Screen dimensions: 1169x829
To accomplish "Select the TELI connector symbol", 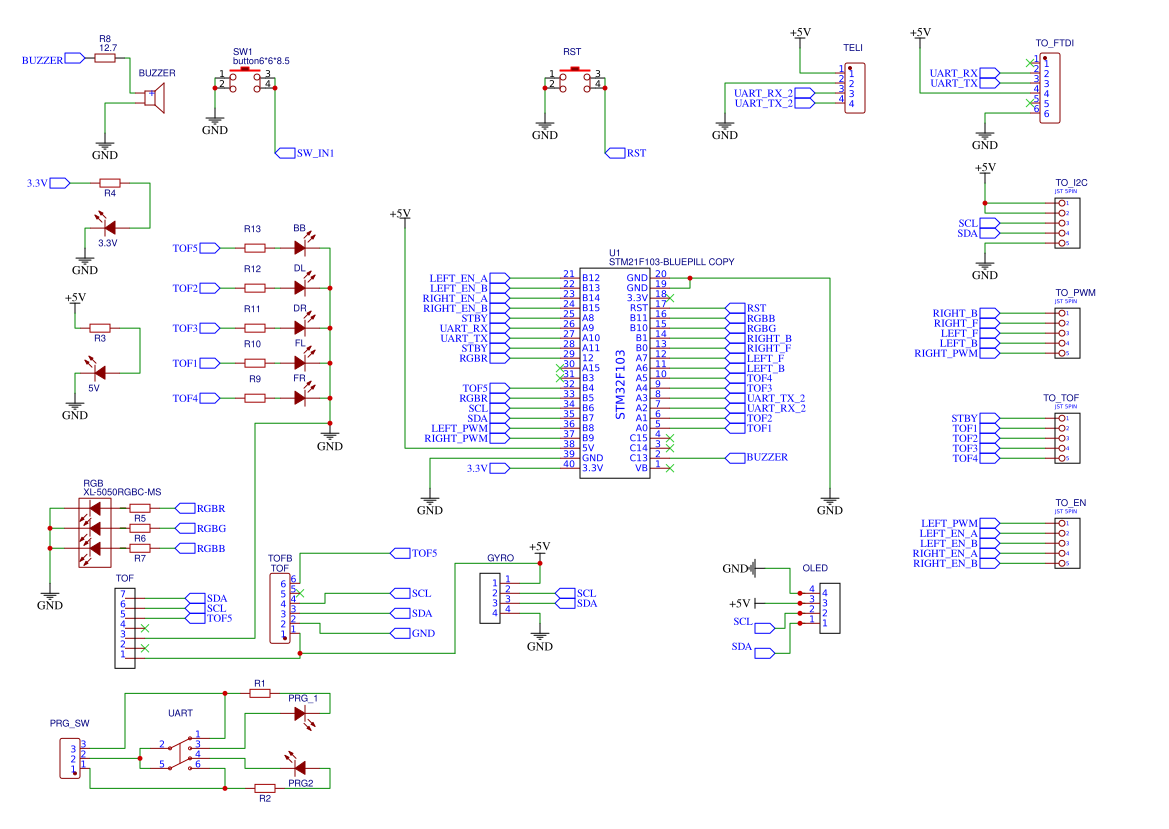I will point(853,86).
